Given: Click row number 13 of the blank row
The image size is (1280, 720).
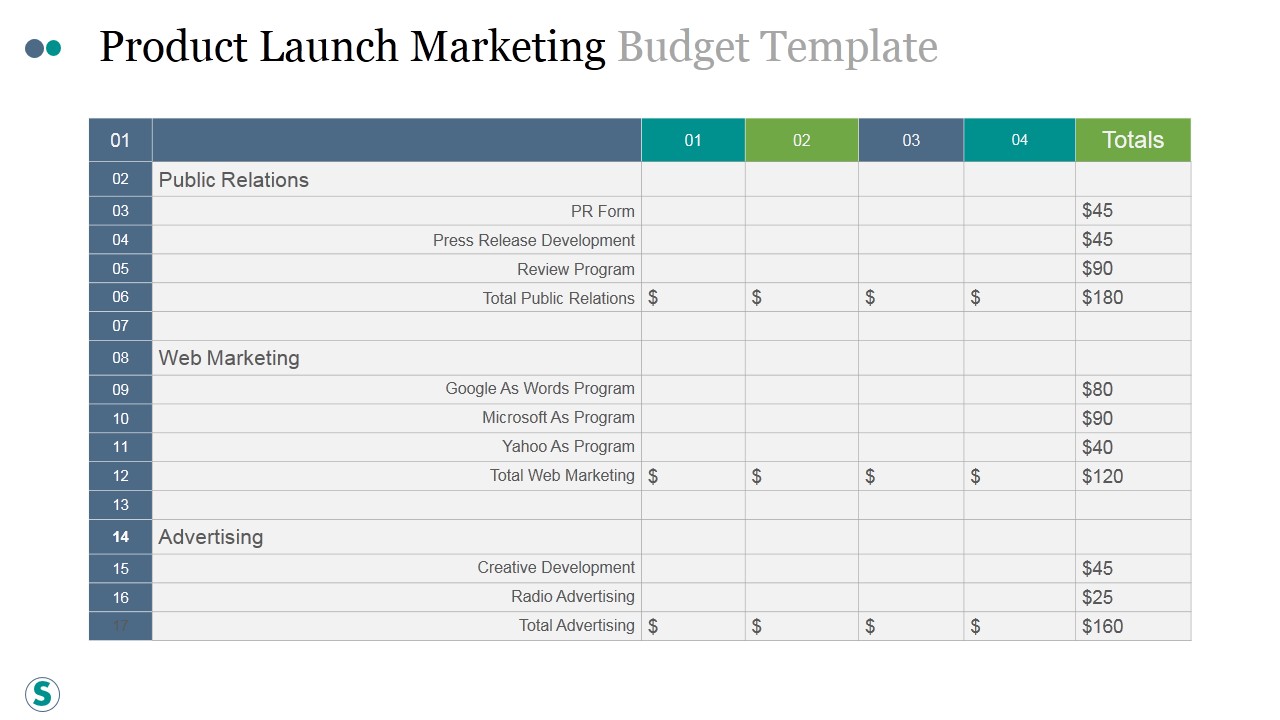Looking at the screenshot, I should click(x=120, y=505).
